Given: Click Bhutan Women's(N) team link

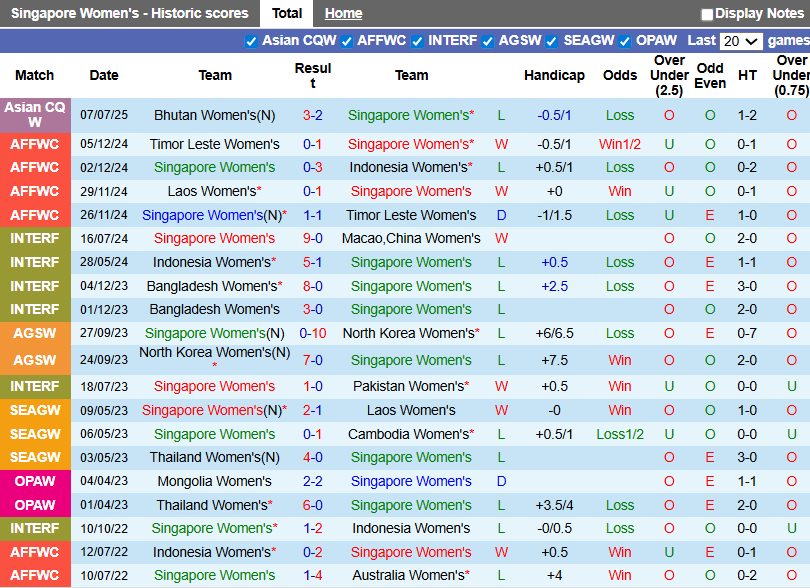Looking at the screenshot, I should tap(214, 115).
